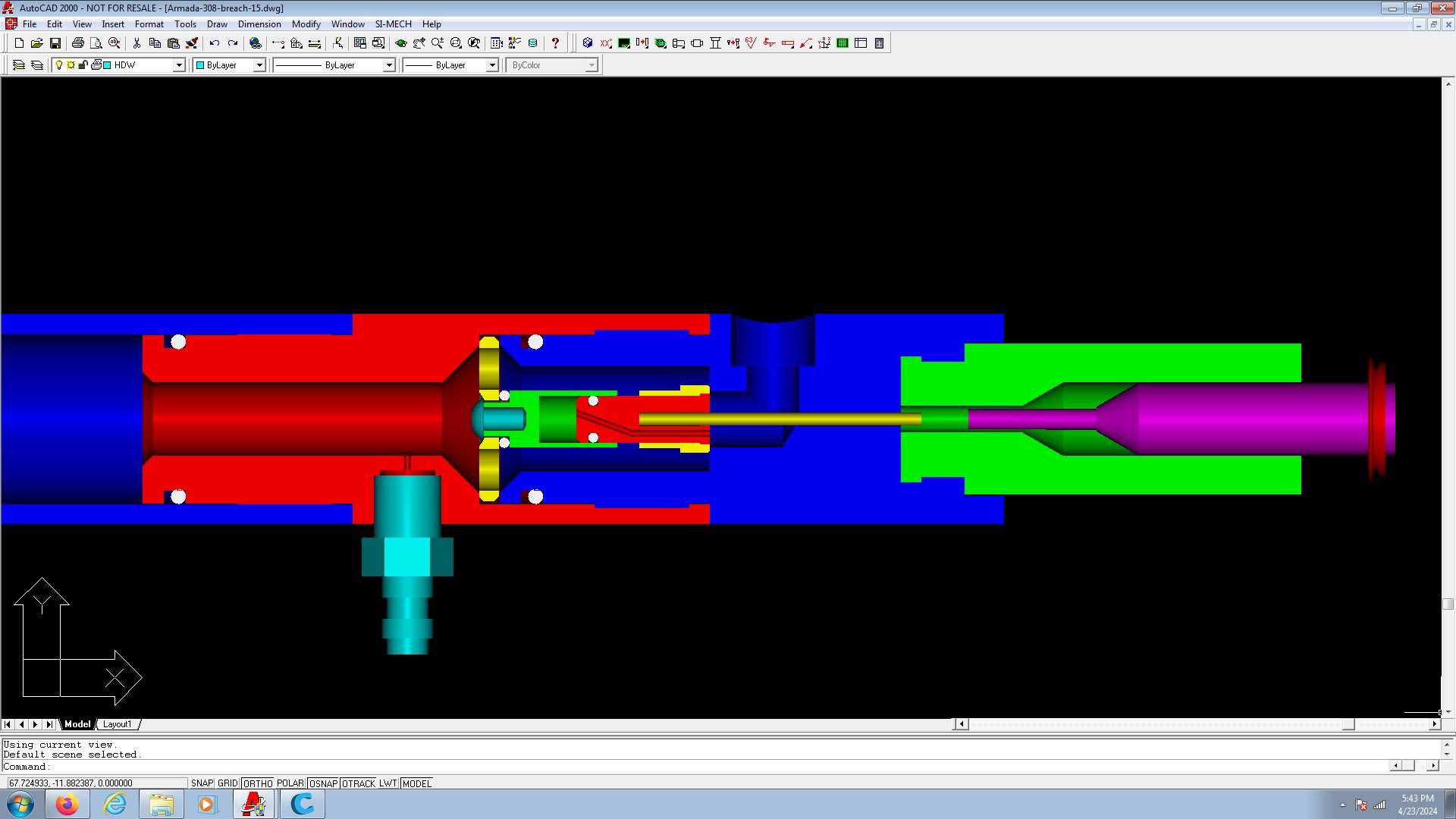Click Zoom Previous icon
Viewport: 1456px width, 819px height.
click(474, 43)
